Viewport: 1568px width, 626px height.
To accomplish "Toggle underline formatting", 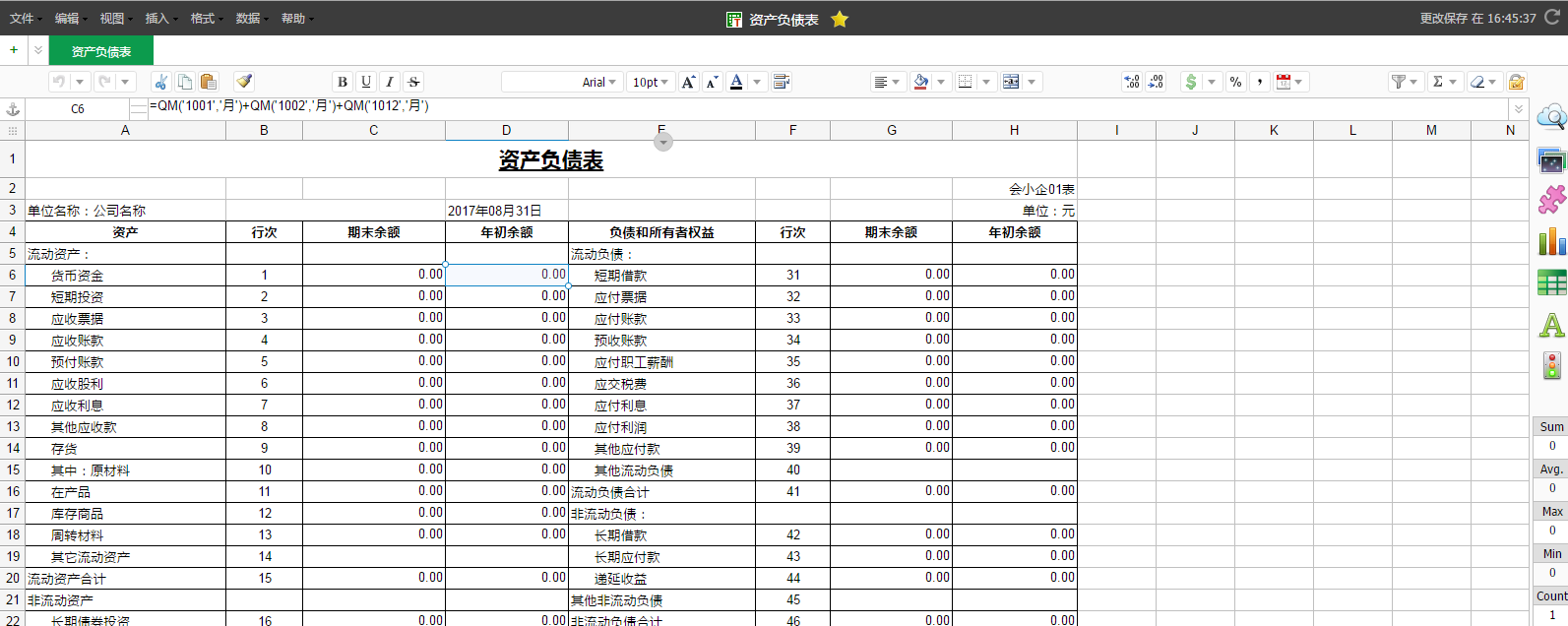I will 366,82.
